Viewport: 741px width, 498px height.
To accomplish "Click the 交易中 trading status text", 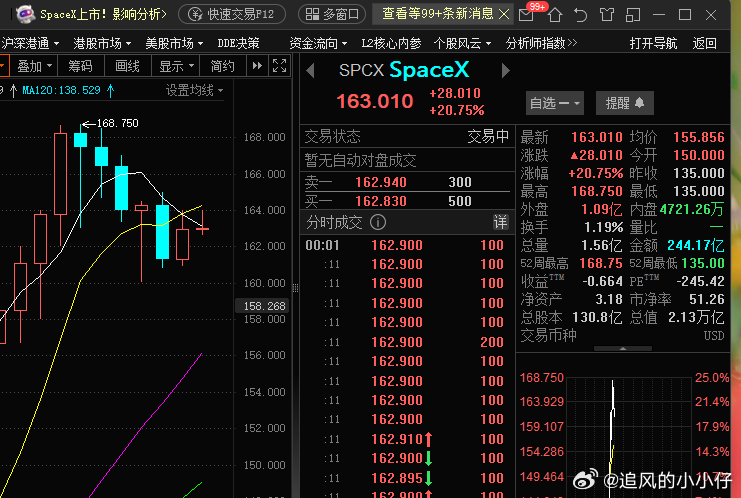I will point(488,137).
